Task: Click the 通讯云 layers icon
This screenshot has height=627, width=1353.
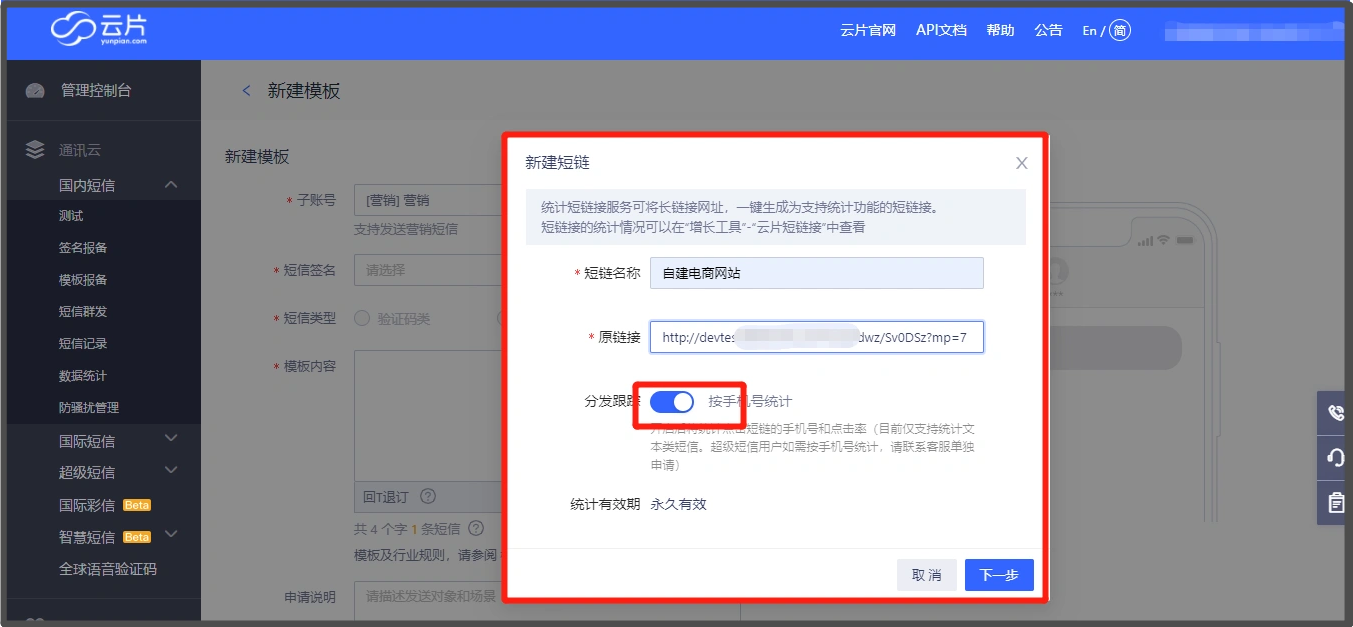Action: pyautogui.click(x=35, y=150)
